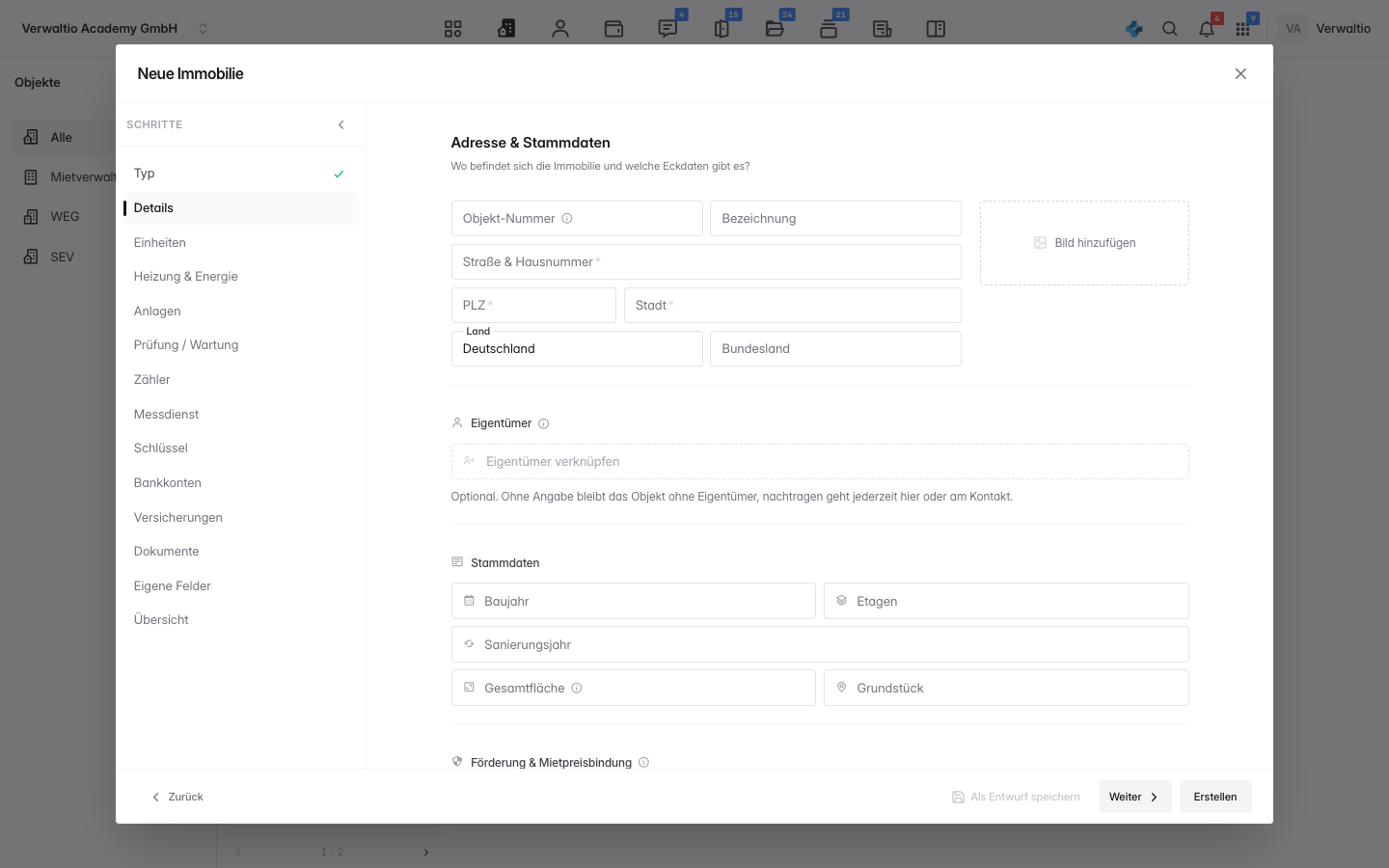Select the Zähler step

click(240, 380)
